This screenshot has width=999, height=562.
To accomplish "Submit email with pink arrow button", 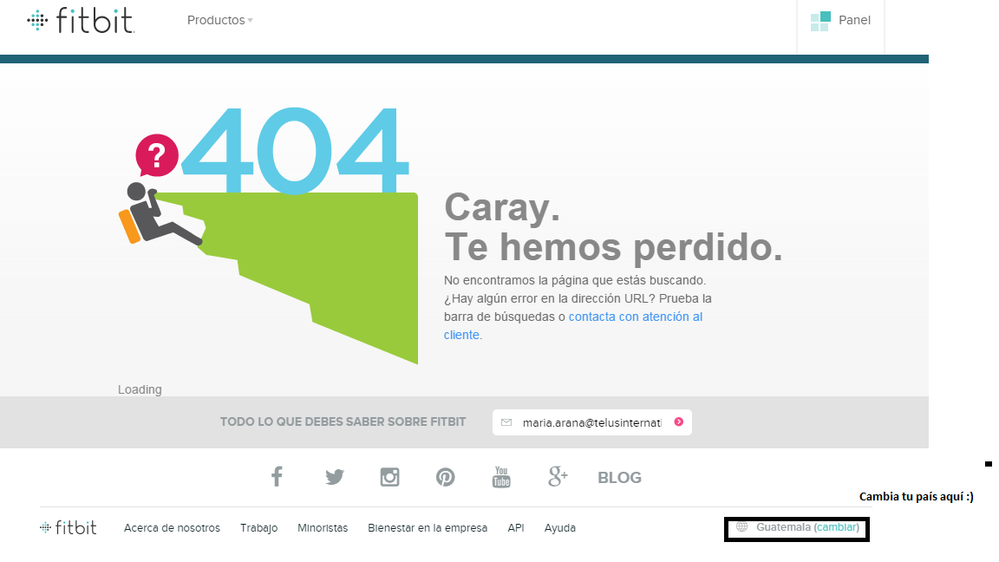I will point(679,422).
